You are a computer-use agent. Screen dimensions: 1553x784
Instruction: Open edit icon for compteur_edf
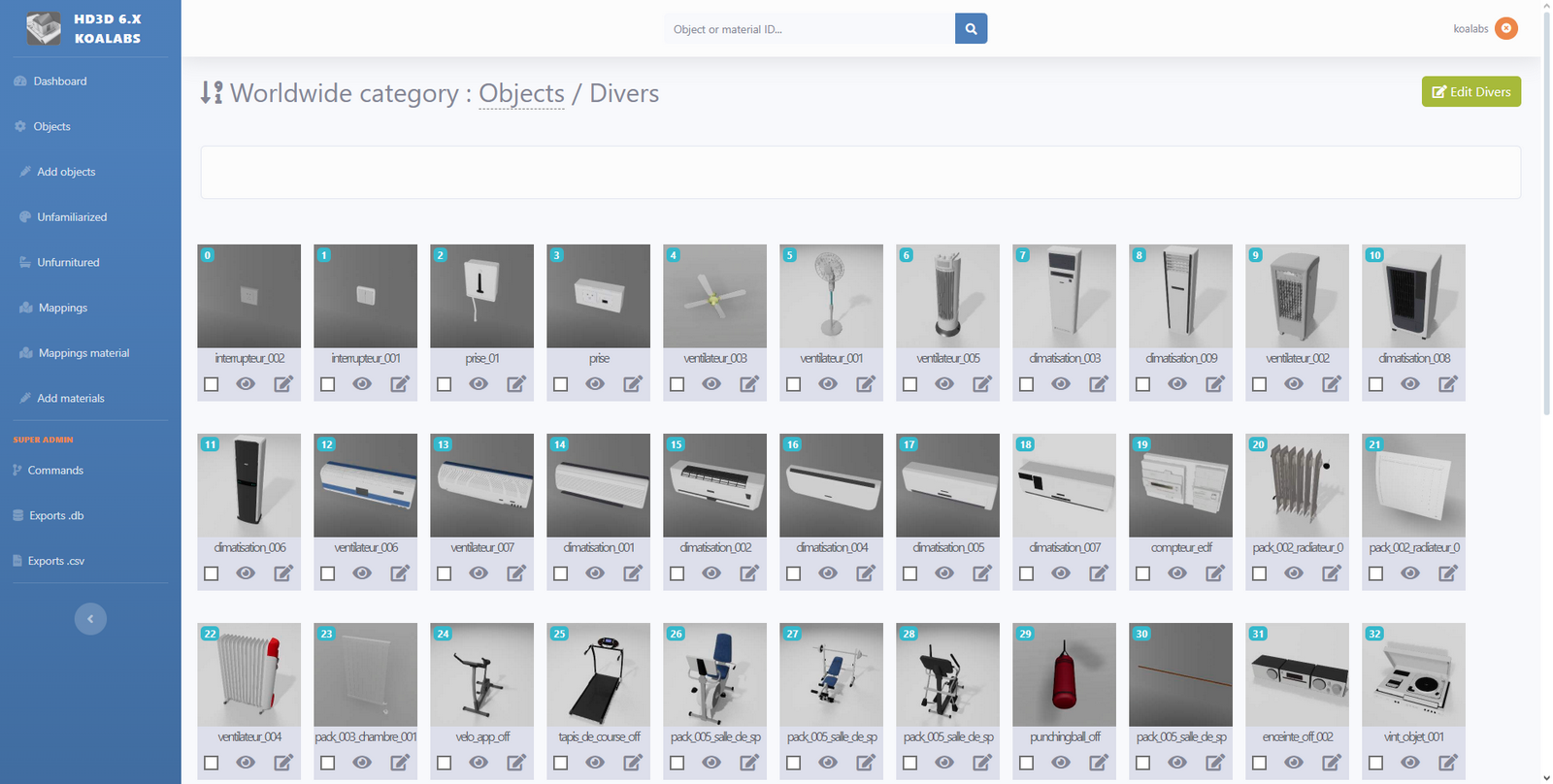coord(1215,573)
